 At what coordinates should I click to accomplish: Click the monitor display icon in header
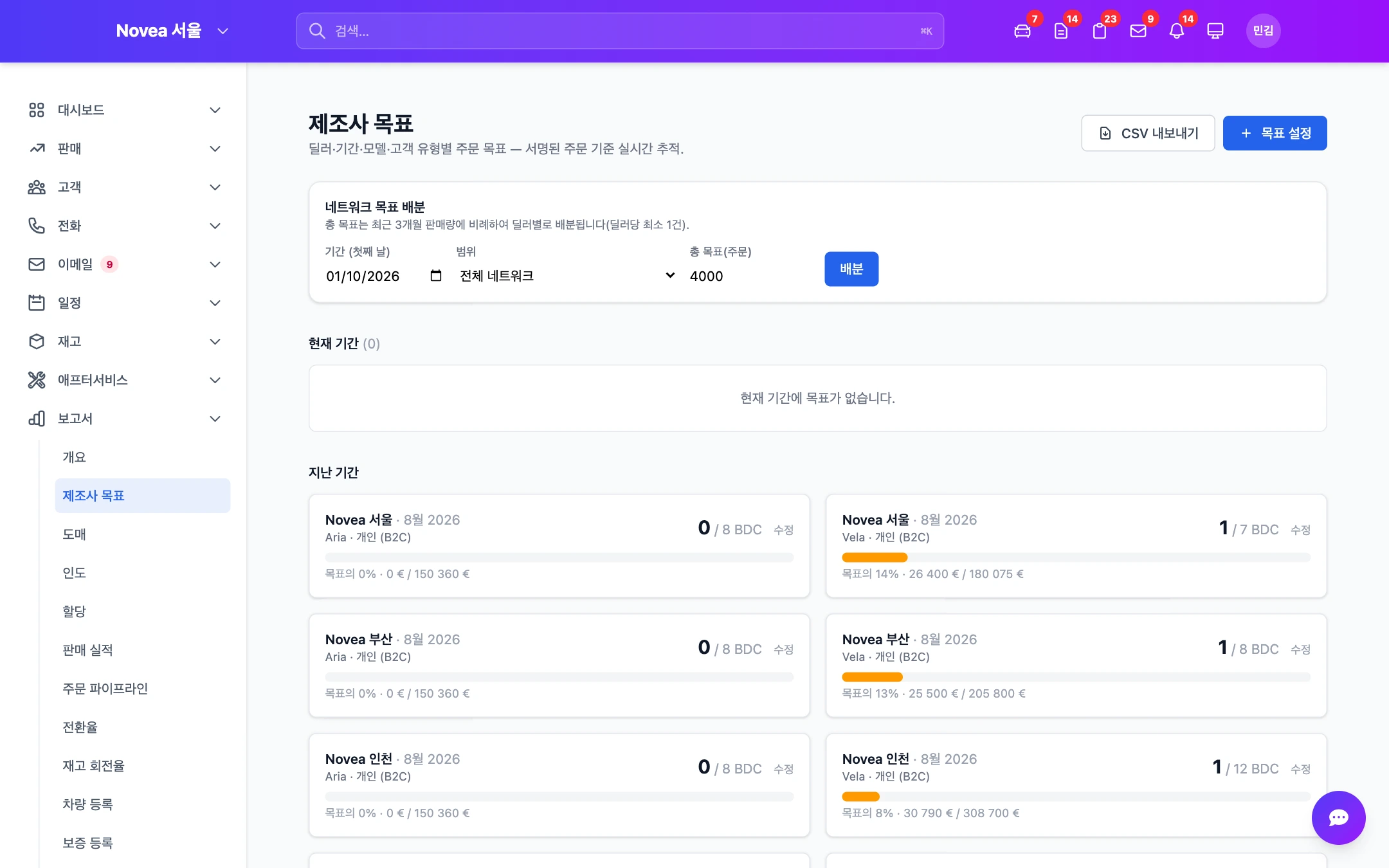[x=1215, y=31]
